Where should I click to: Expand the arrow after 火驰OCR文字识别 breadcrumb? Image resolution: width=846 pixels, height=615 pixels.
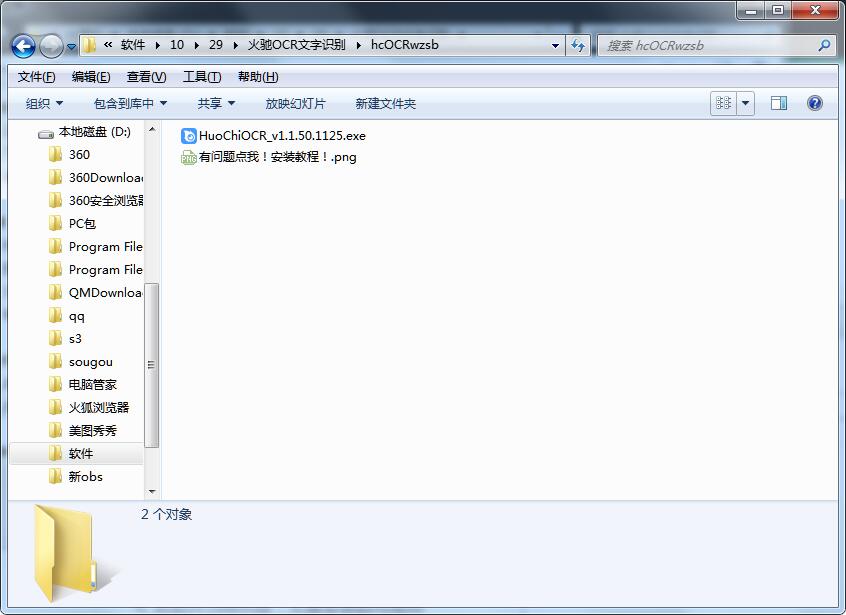point(358,45)
